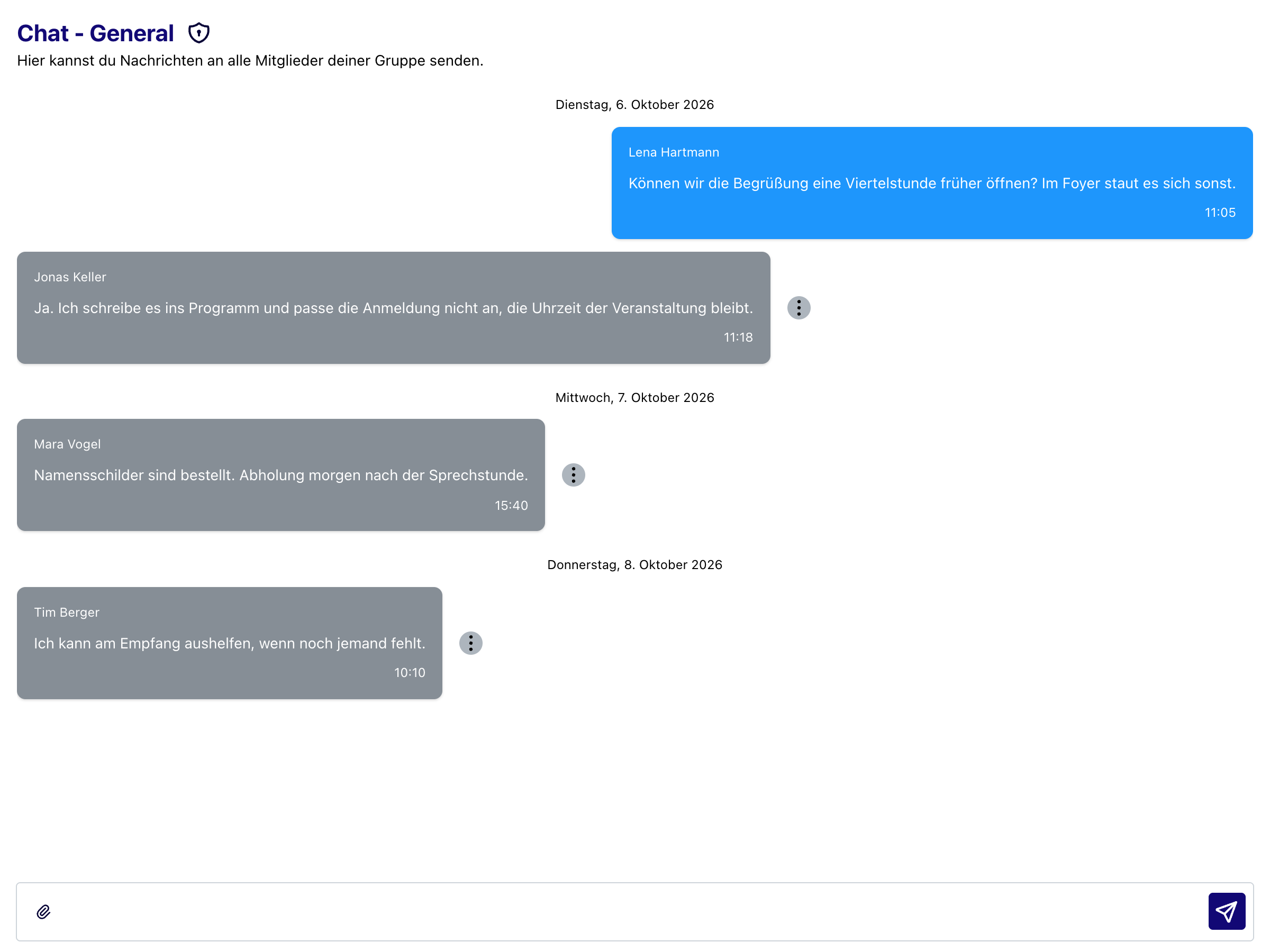
Task: Click the Tim Berger sender name
Action: coord(67,612)
